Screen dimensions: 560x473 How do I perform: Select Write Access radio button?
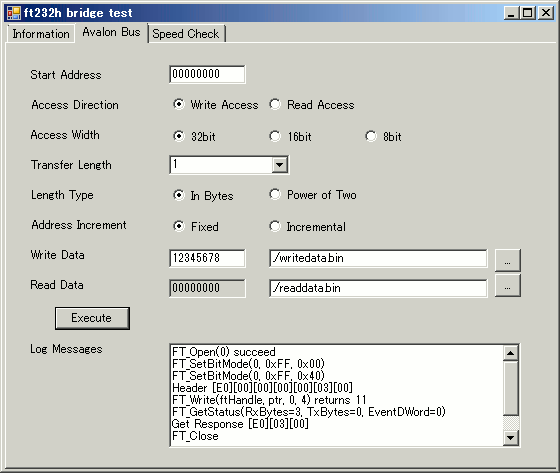coord(216,105)
